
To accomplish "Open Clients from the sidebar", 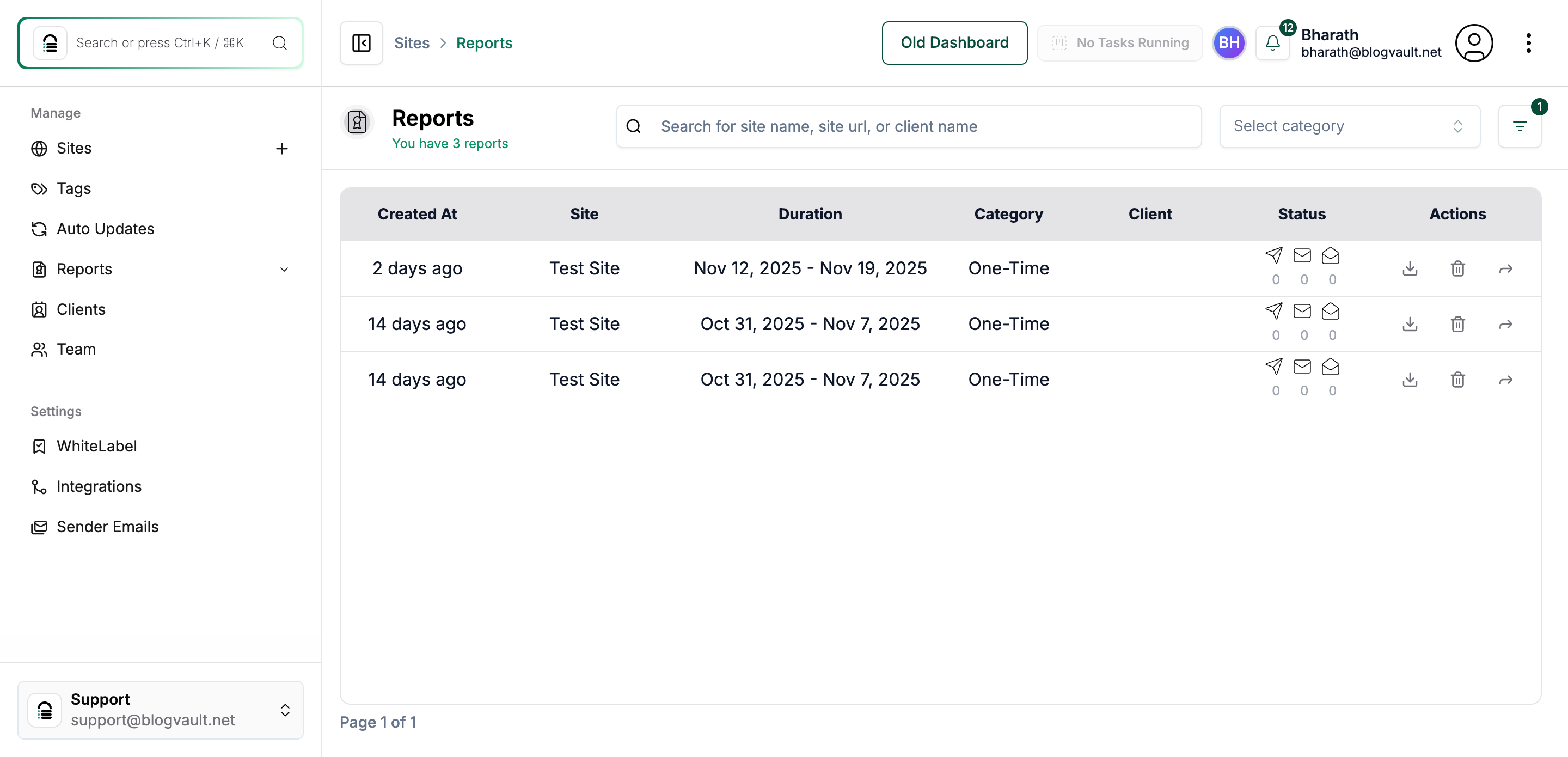I will click(81, 309).
